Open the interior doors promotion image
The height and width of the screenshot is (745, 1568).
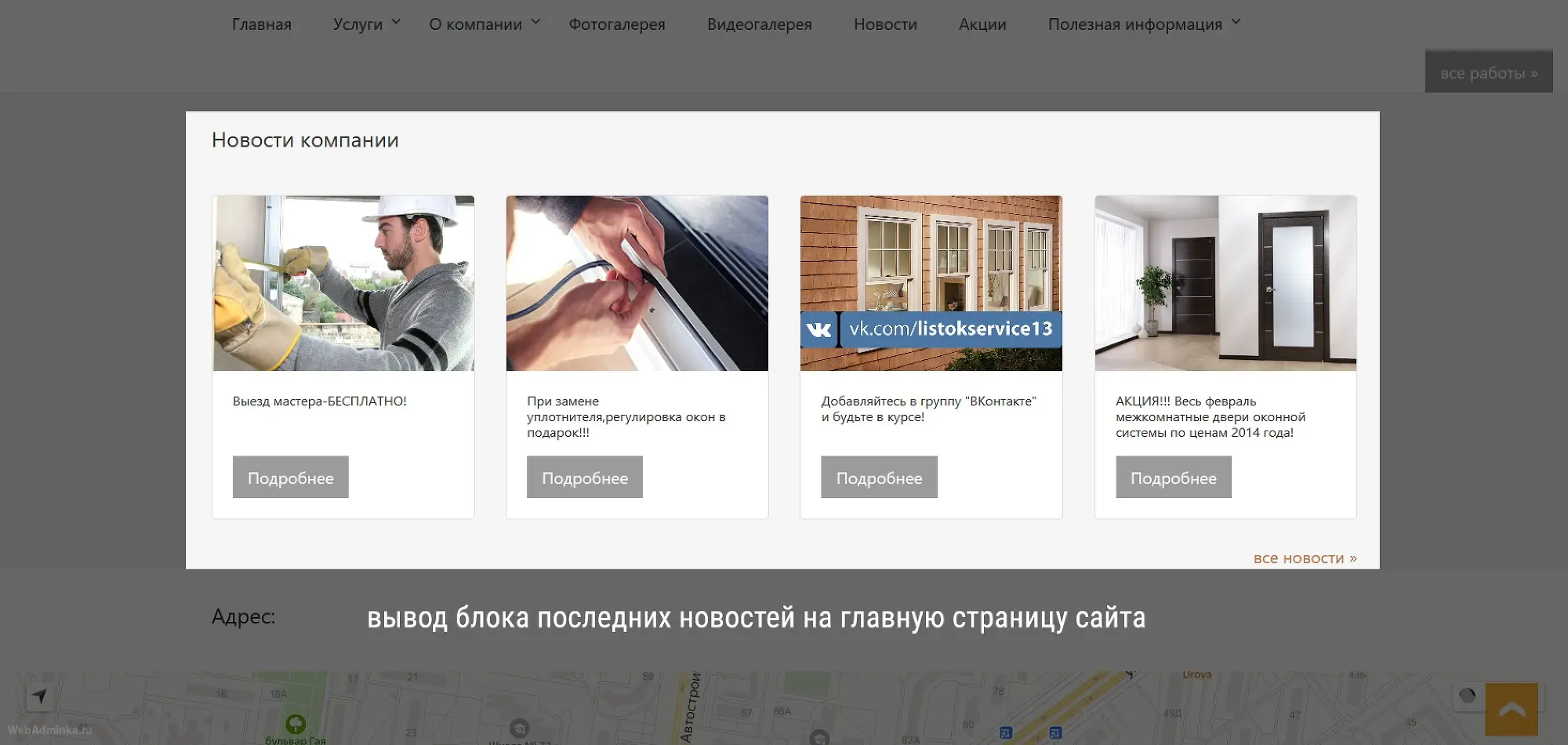[1225, 283]
